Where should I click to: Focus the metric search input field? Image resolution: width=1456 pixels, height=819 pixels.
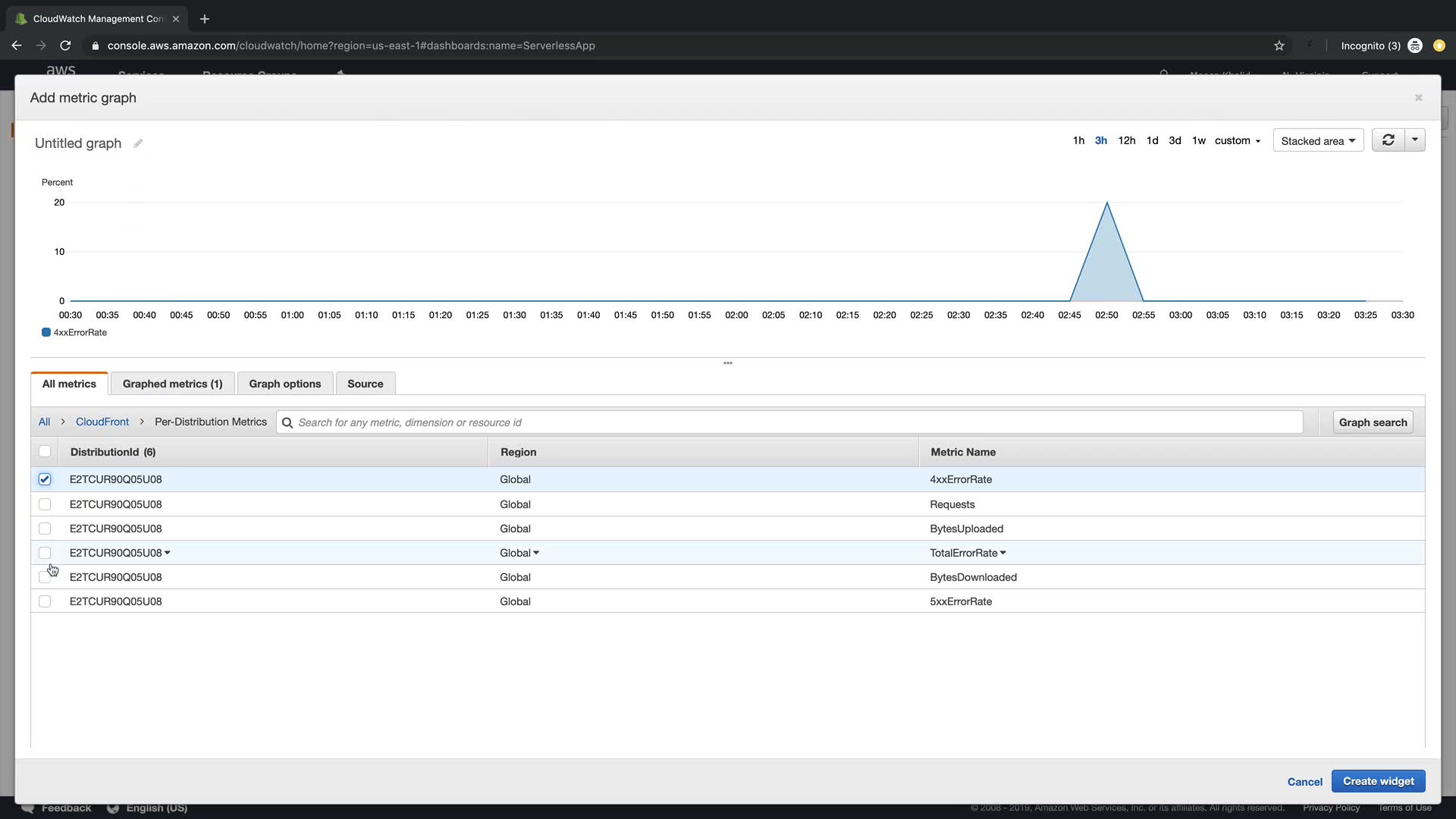tap(796, 422)
